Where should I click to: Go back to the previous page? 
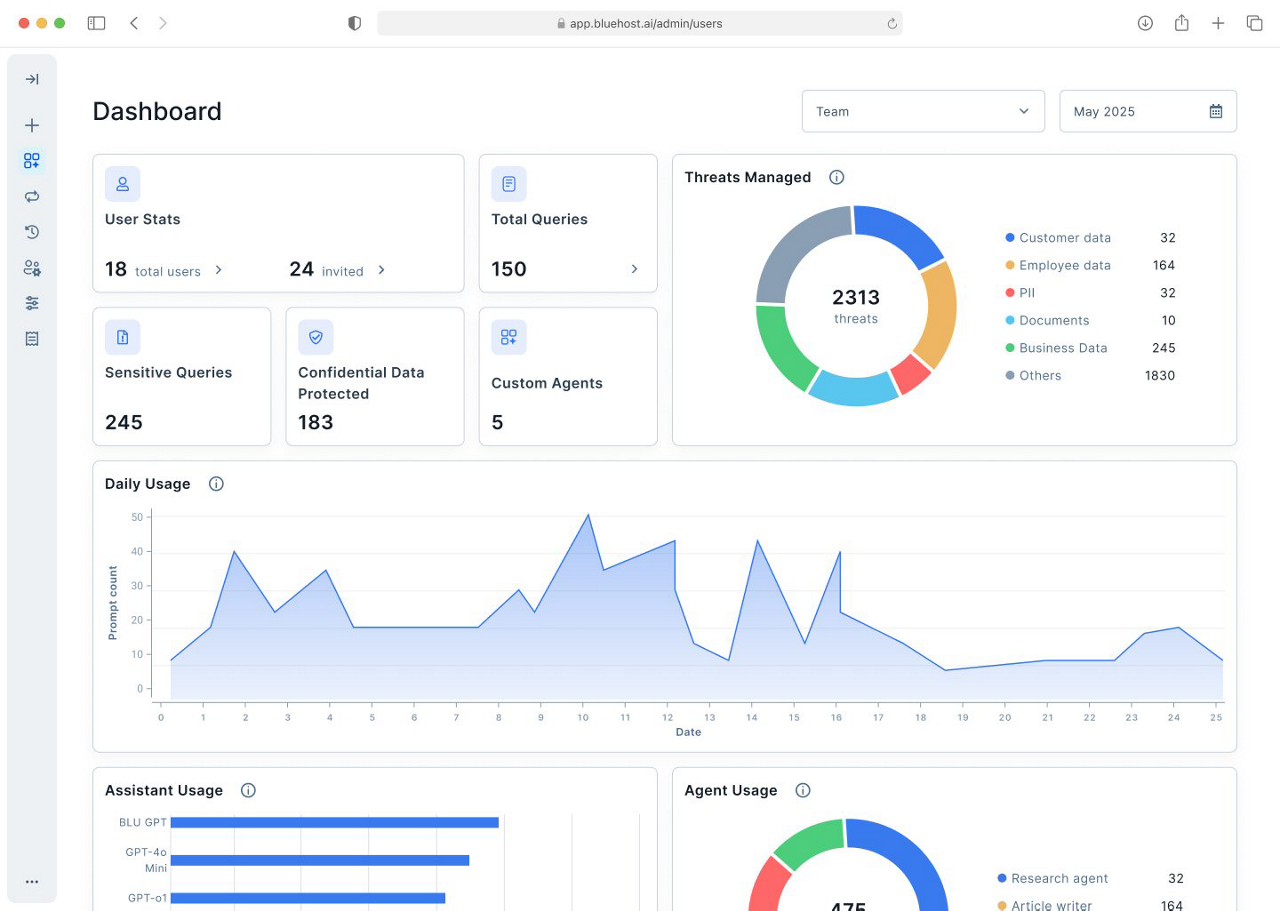(x=134, y=23)
